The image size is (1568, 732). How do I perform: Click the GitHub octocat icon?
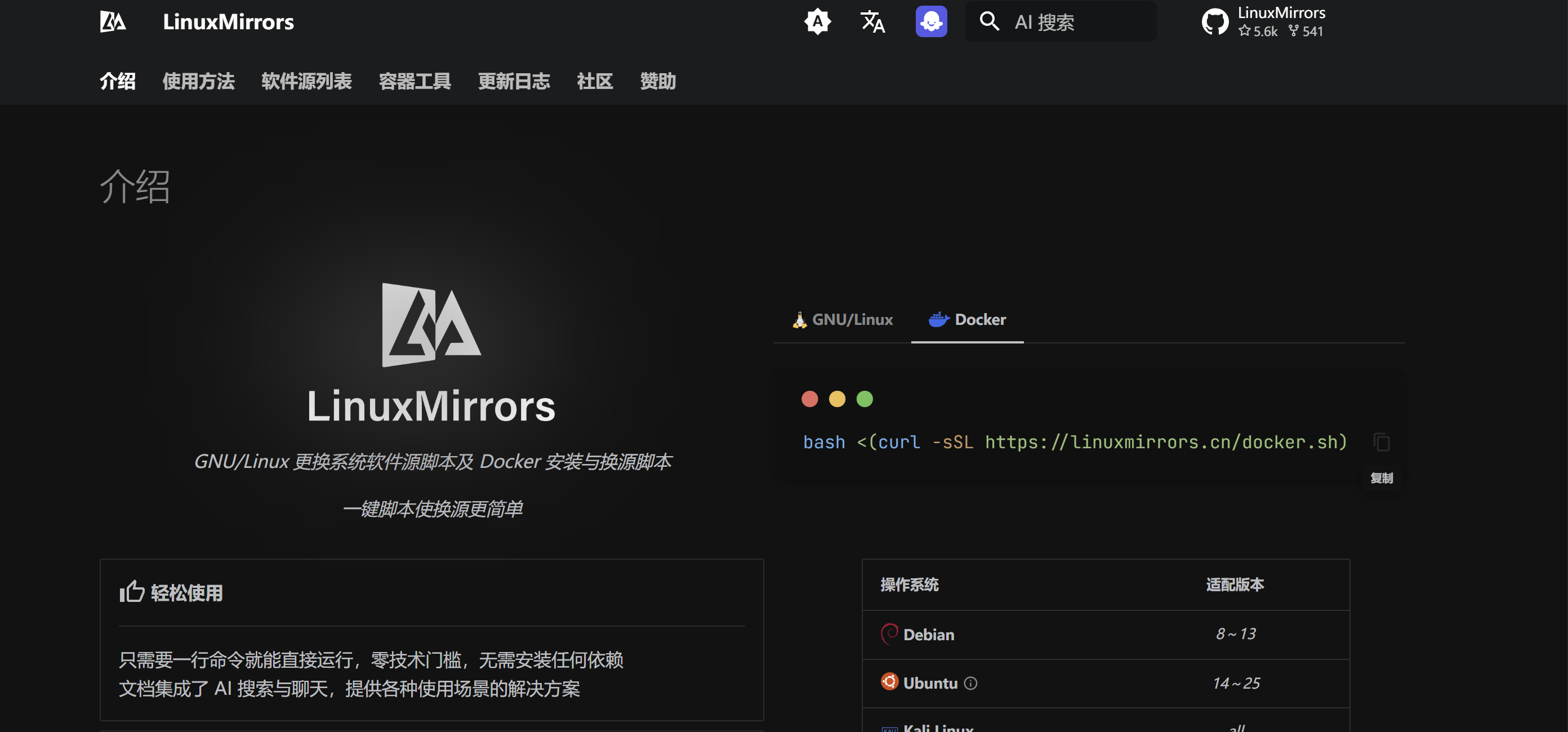[1215, 22]
